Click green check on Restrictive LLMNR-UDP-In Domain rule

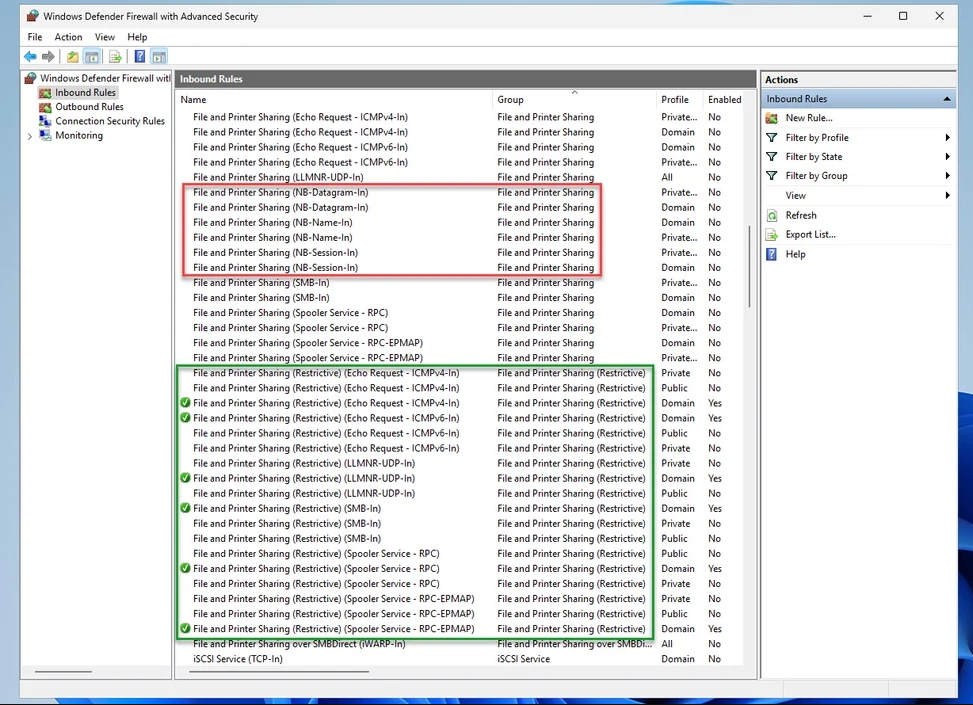point(185,478)
